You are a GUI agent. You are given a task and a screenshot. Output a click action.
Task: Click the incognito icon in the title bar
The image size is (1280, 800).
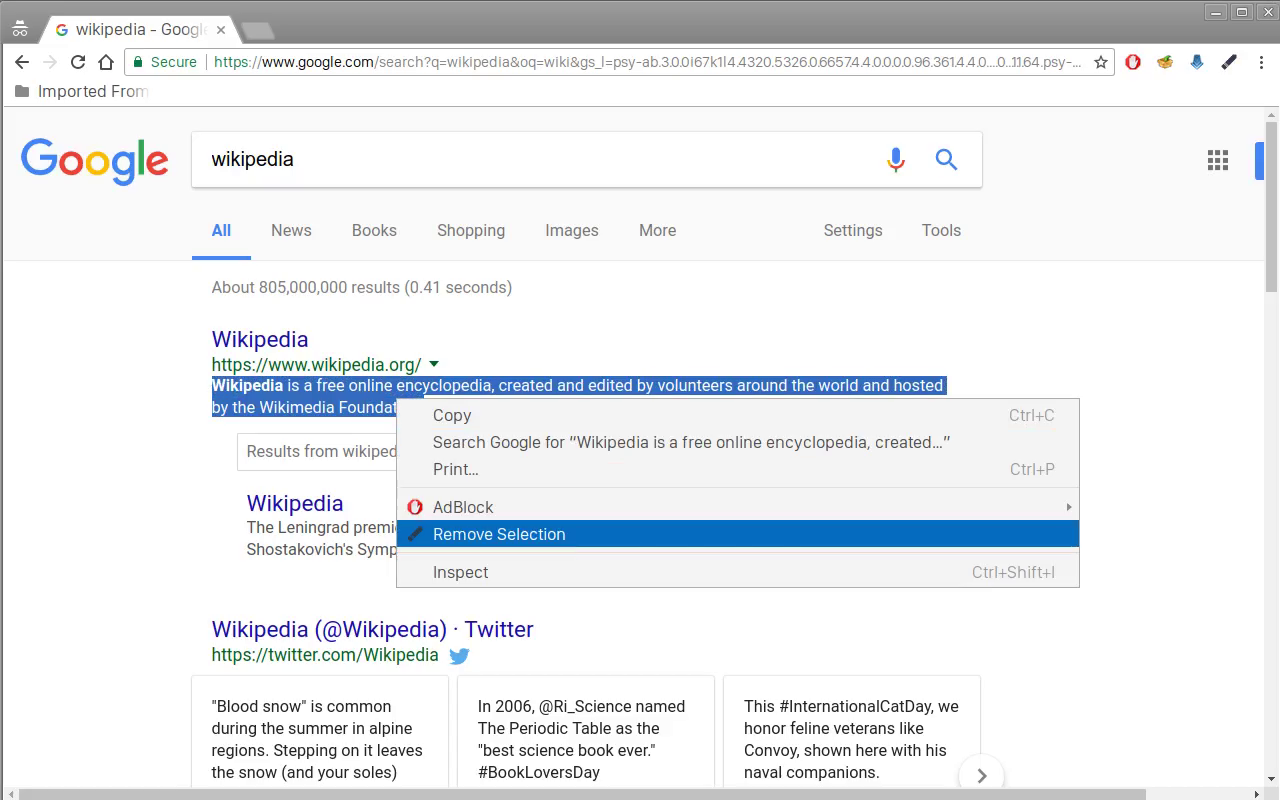tap(20, 28)
